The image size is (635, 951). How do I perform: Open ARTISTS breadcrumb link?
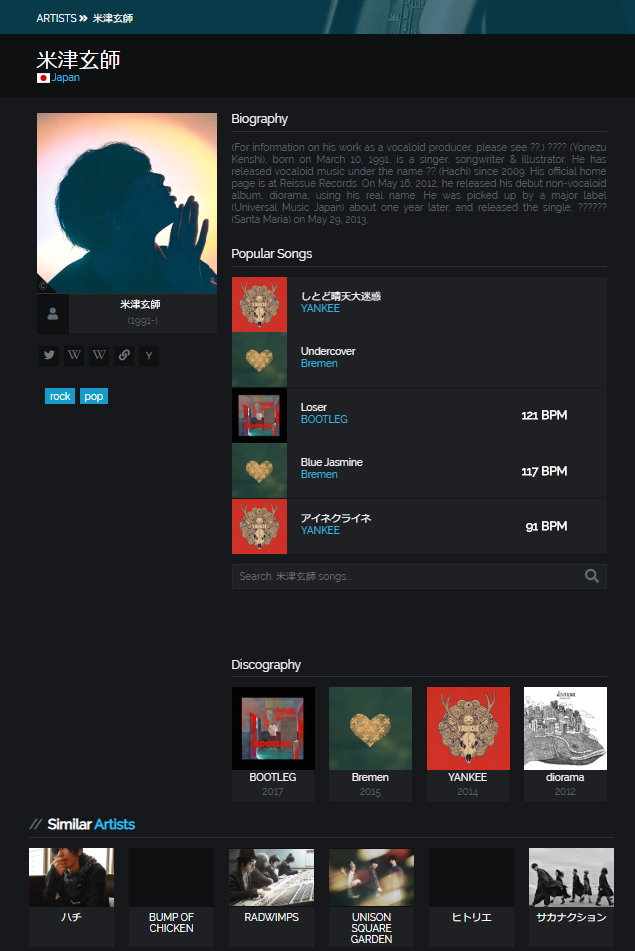pyautogui.click(x=56, y=18)
